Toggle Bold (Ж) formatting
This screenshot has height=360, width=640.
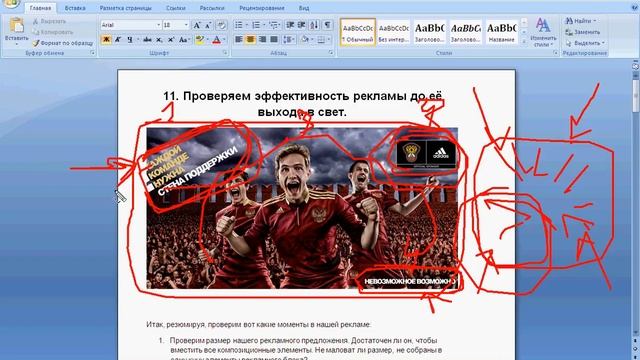106,40
